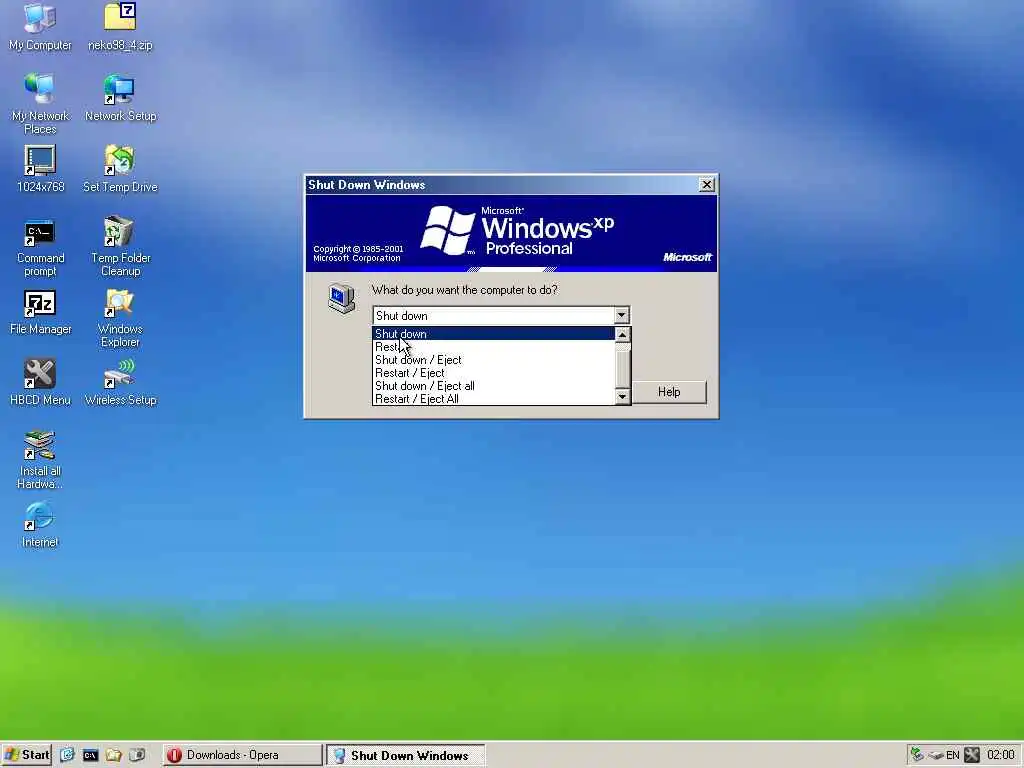The width and height of the screenshot is (1024, 768).
Task: Click the fourth quick launch icon beside folder
Action: coord(137,755)
